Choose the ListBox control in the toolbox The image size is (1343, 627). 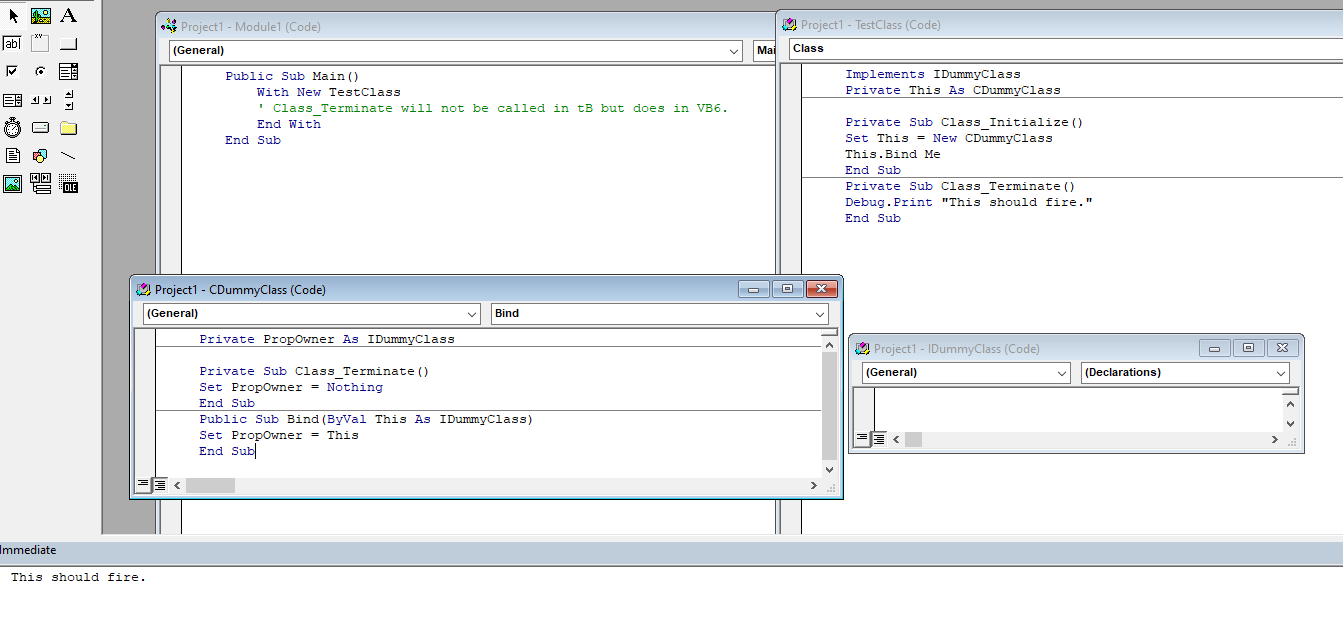coord(13,99)
